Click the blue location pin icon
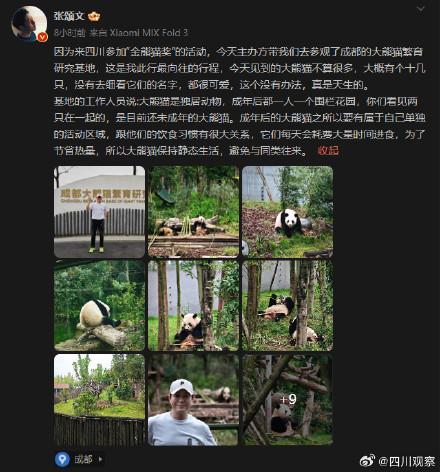 [62, 459]
